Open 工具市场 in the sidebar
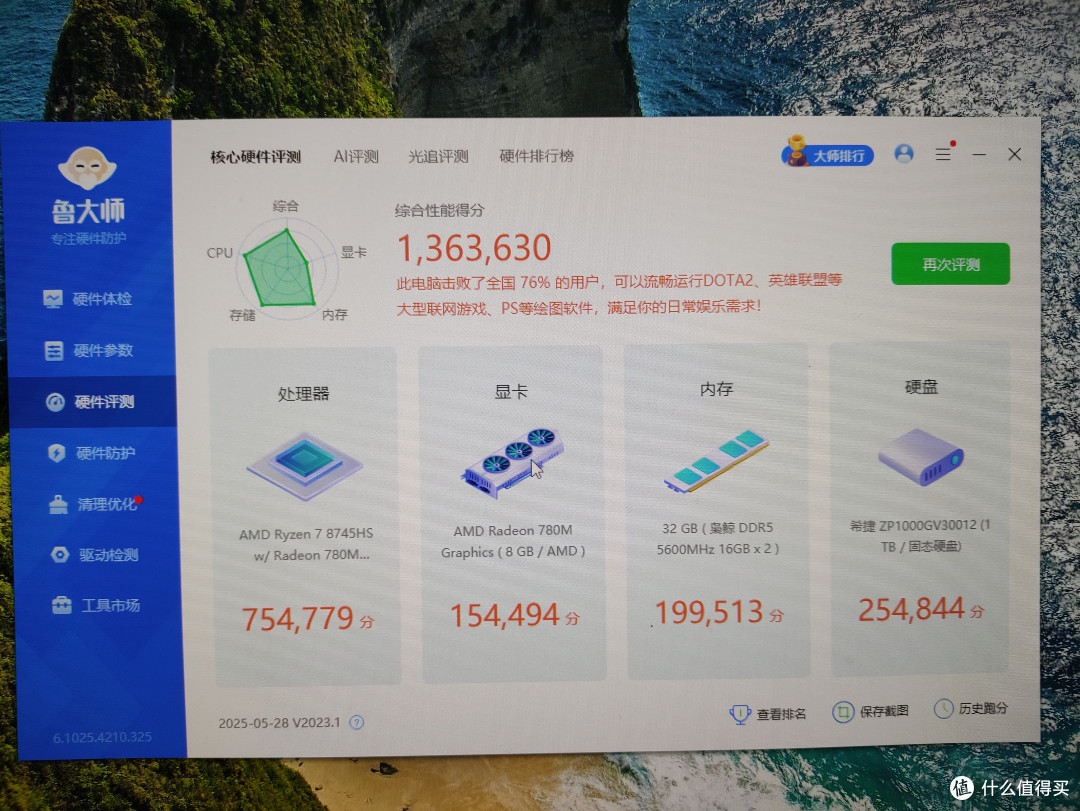Image resolution: width=1080 pixels, height=811 pixels. point(96,606)
